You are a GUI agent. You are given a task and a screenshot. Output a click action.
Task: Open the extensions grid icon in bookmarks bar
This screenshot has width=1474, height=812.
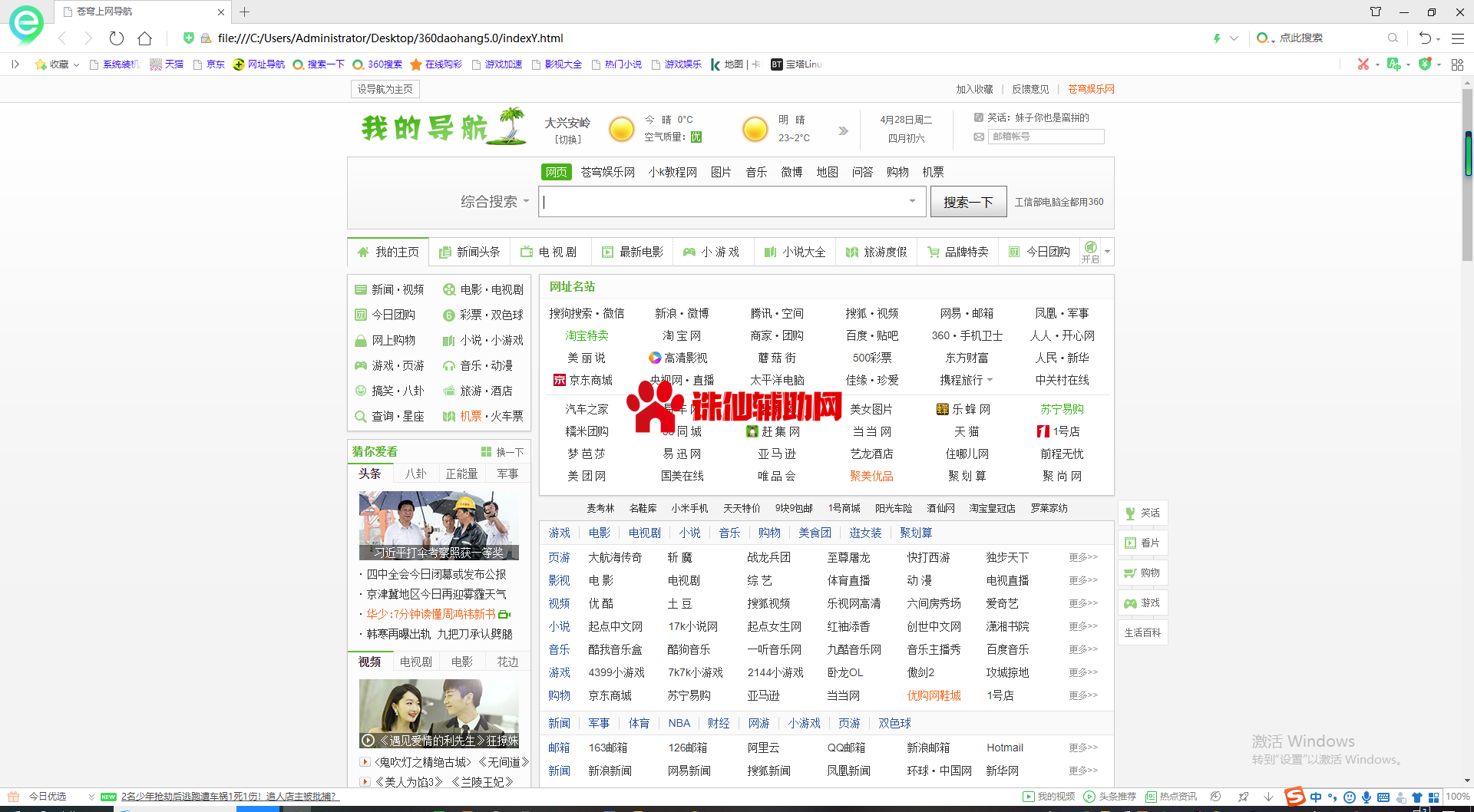(1457, 64)
